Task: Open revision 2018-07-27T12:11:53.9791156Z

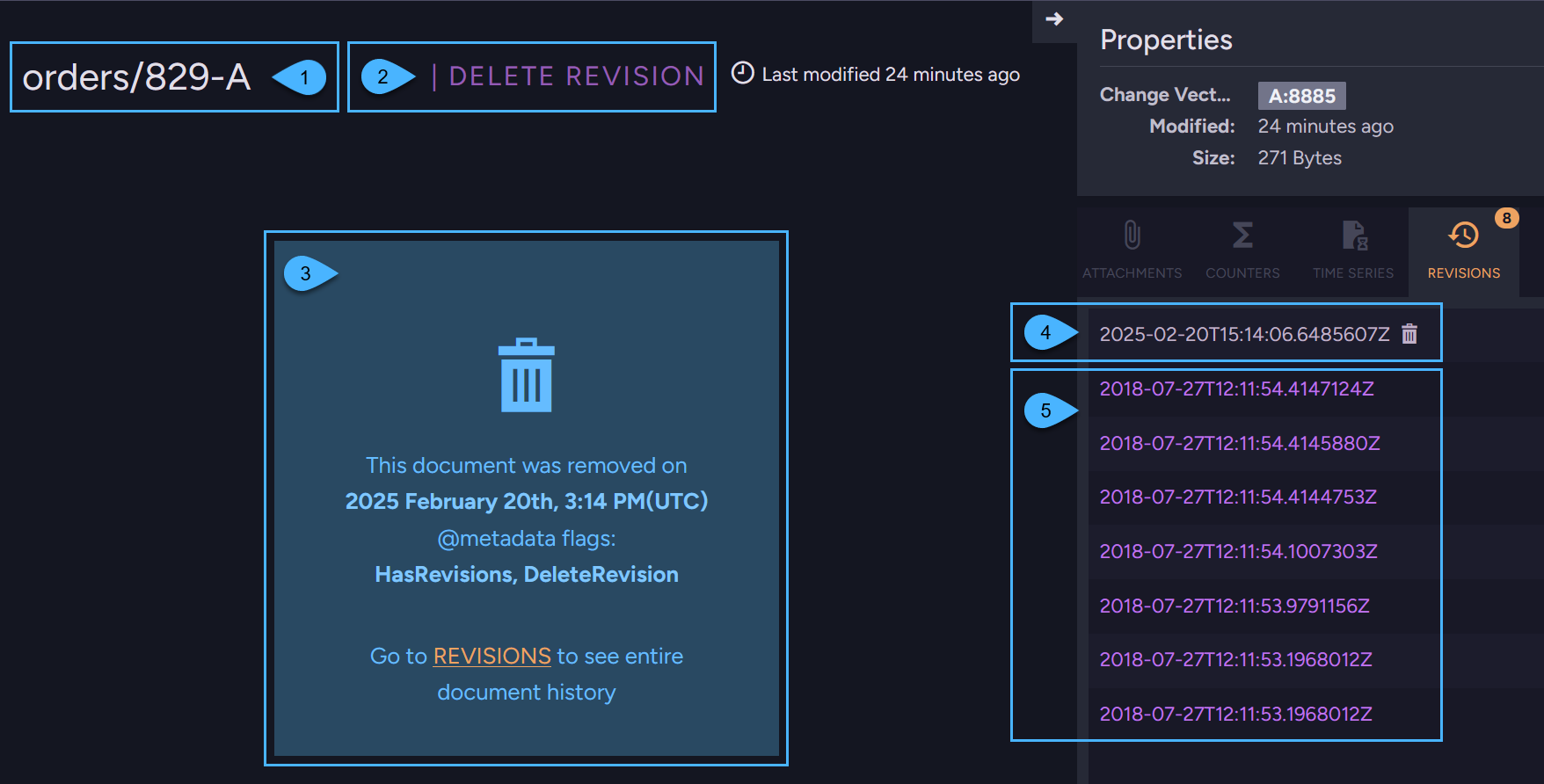Action: click(x=1234, y=606)
